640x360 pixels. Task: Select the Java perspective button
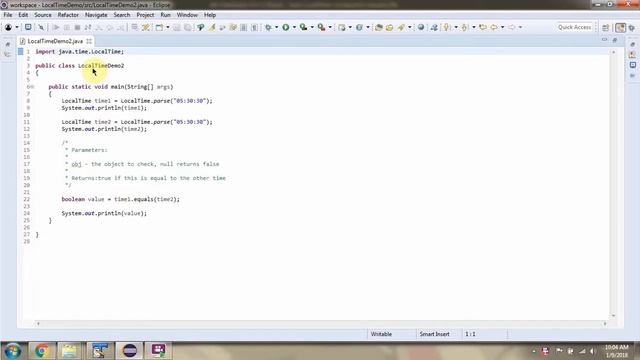(x=620, y=28)
